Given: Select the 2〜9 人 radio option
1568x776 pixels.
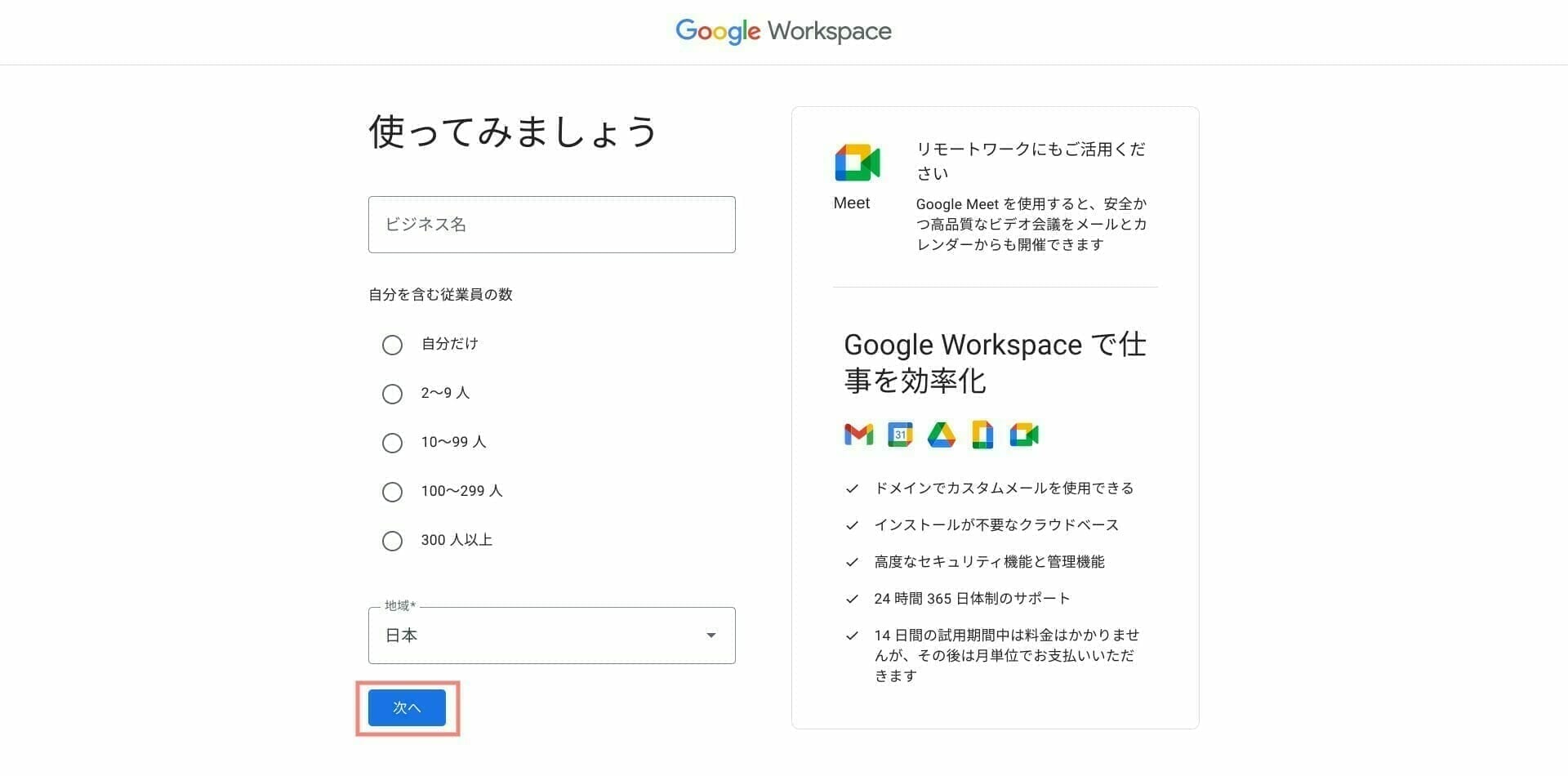Looking at the screenshot, I should click(x=392, y=394).
